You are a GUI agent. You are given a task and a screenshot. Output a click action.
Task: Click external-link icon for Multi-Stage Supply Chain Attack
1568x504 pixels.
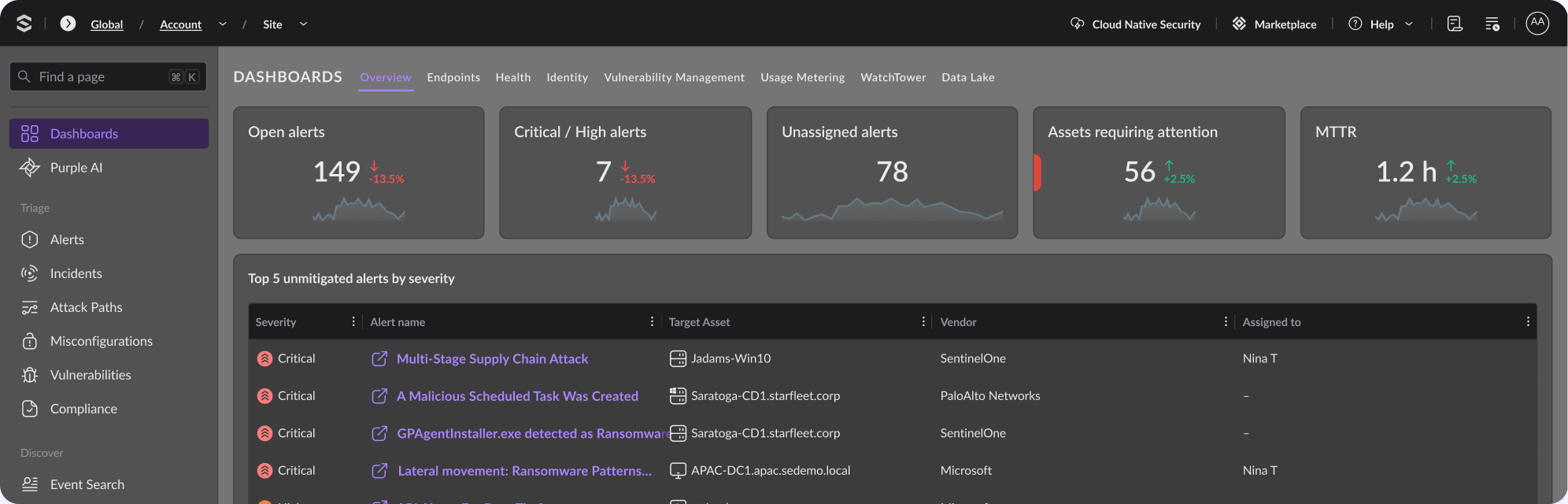coord(379,358)
